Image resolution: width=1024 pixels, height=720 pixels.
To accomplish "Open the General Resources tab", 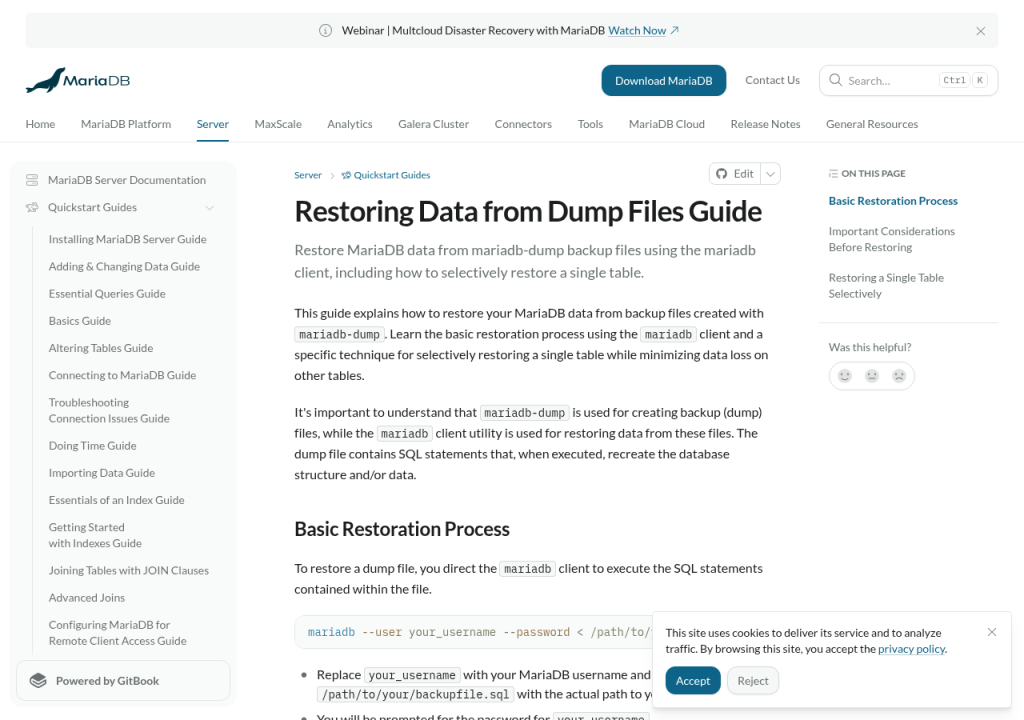I will coord(872,124).
